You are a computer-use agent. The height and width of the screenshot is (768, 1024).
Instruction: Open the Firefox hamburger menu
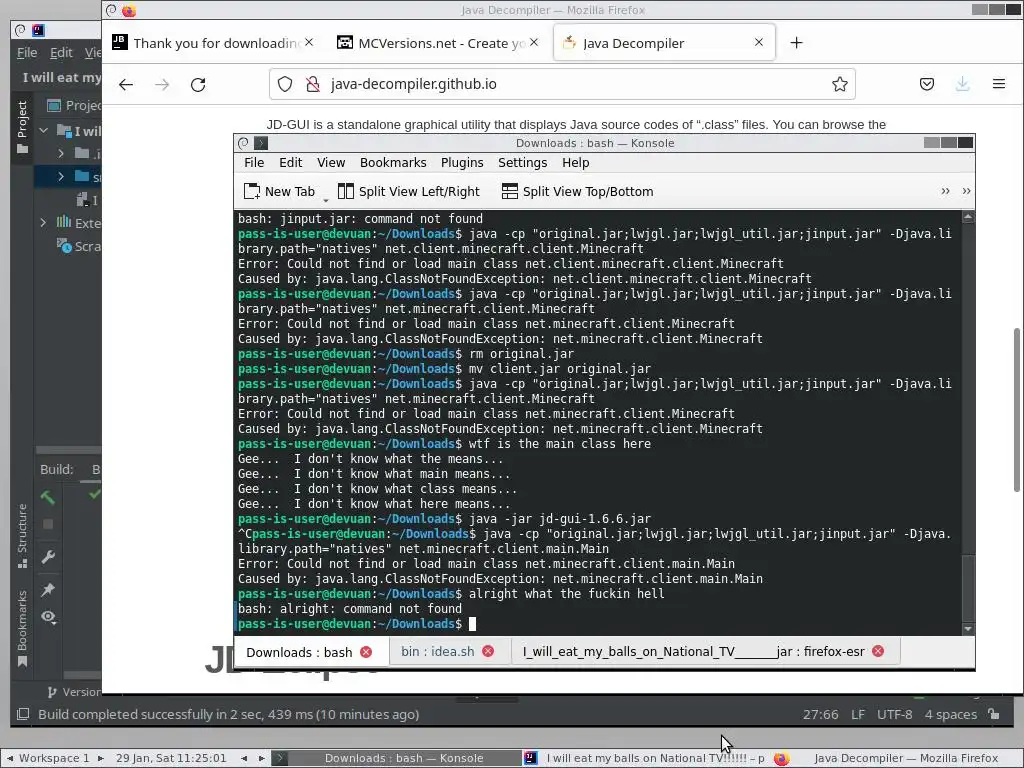[999, 84]
